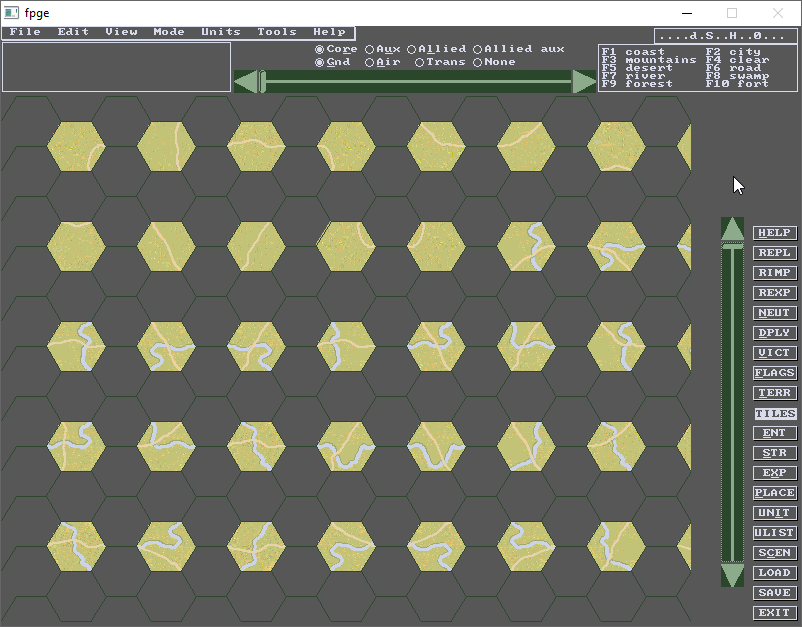Screen dimensions: 802x627
Task: Select the Allied aux radio button
Action: click(x=519, y=49)
